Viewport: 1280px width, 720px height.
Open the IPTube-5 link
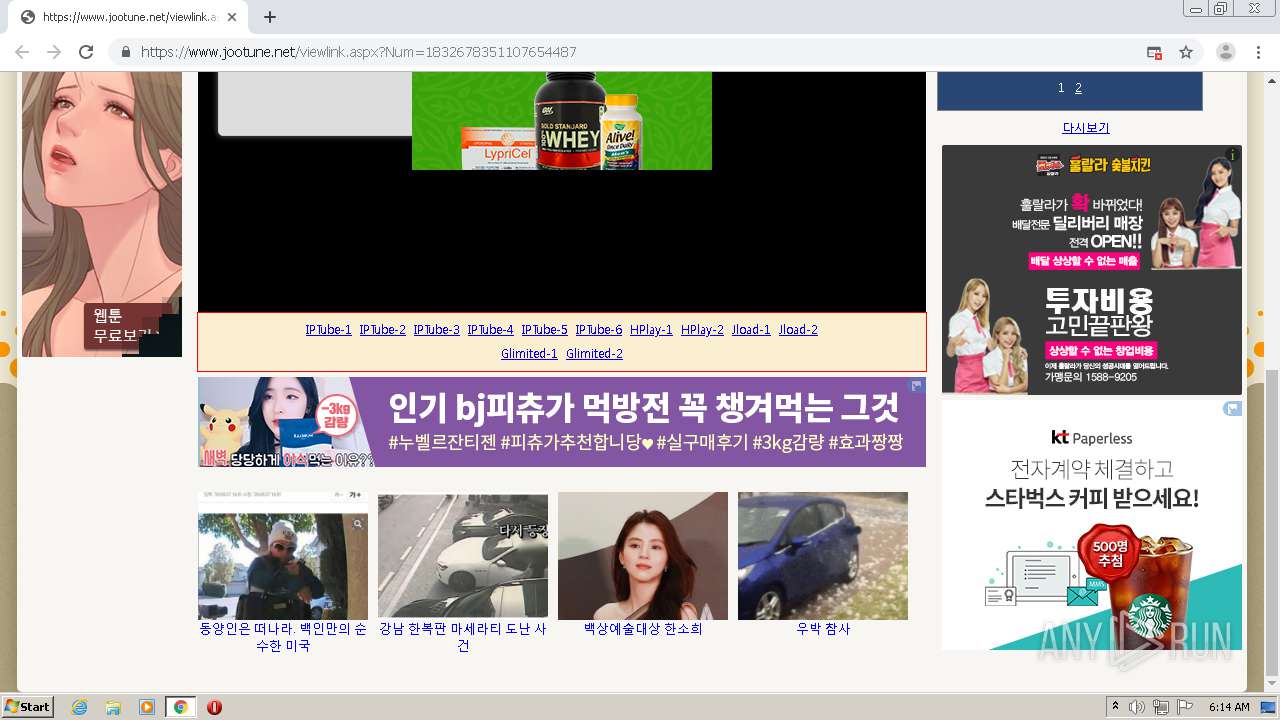point(544,330)
